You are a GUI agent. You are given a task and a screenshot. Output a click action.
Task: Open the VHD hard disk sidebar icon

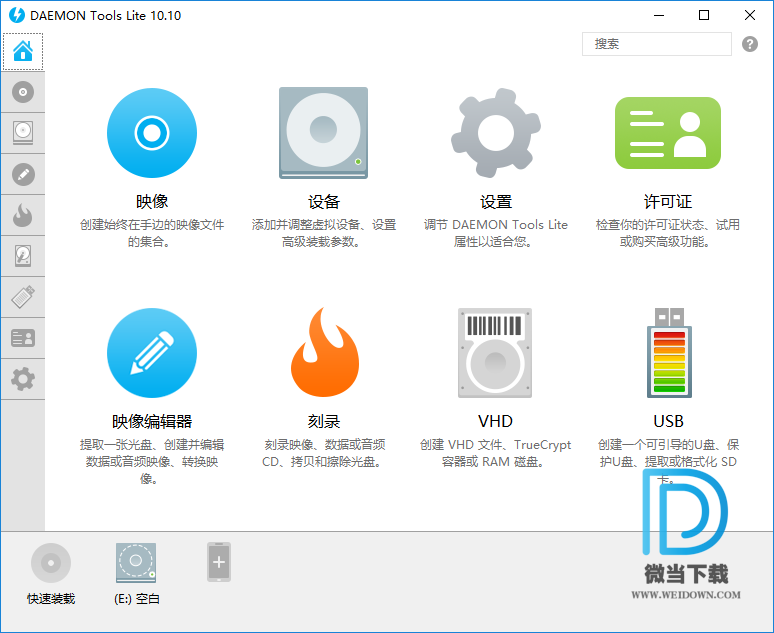23,256
